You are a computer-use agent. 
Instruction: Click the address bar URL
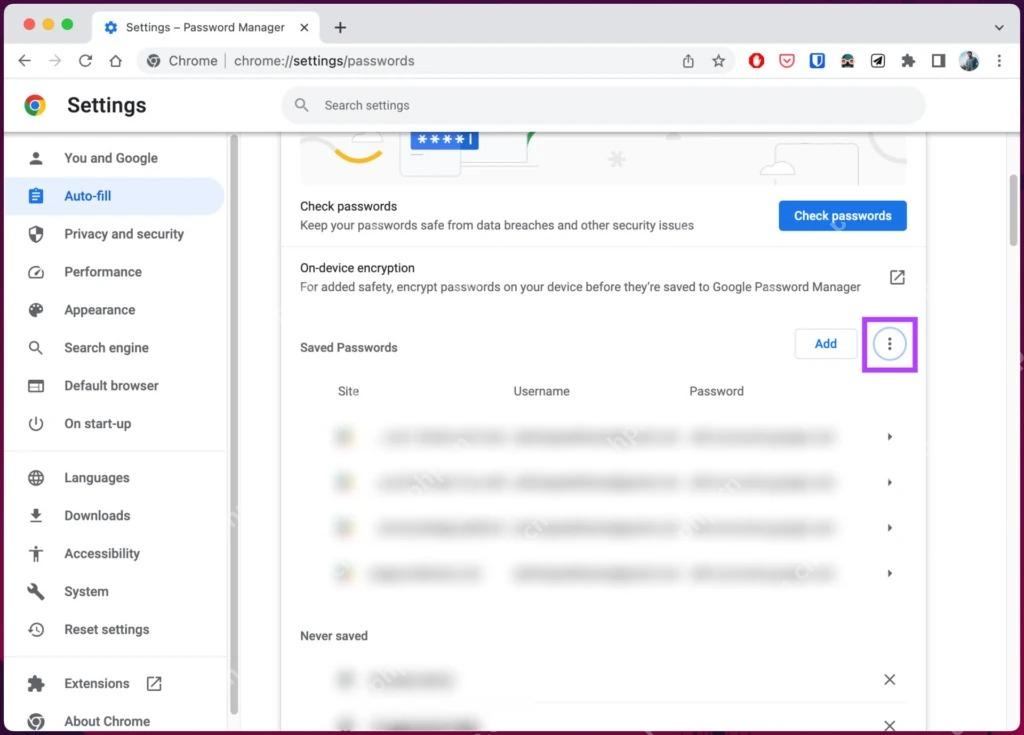pyautogui.click(x=324, y=61)
